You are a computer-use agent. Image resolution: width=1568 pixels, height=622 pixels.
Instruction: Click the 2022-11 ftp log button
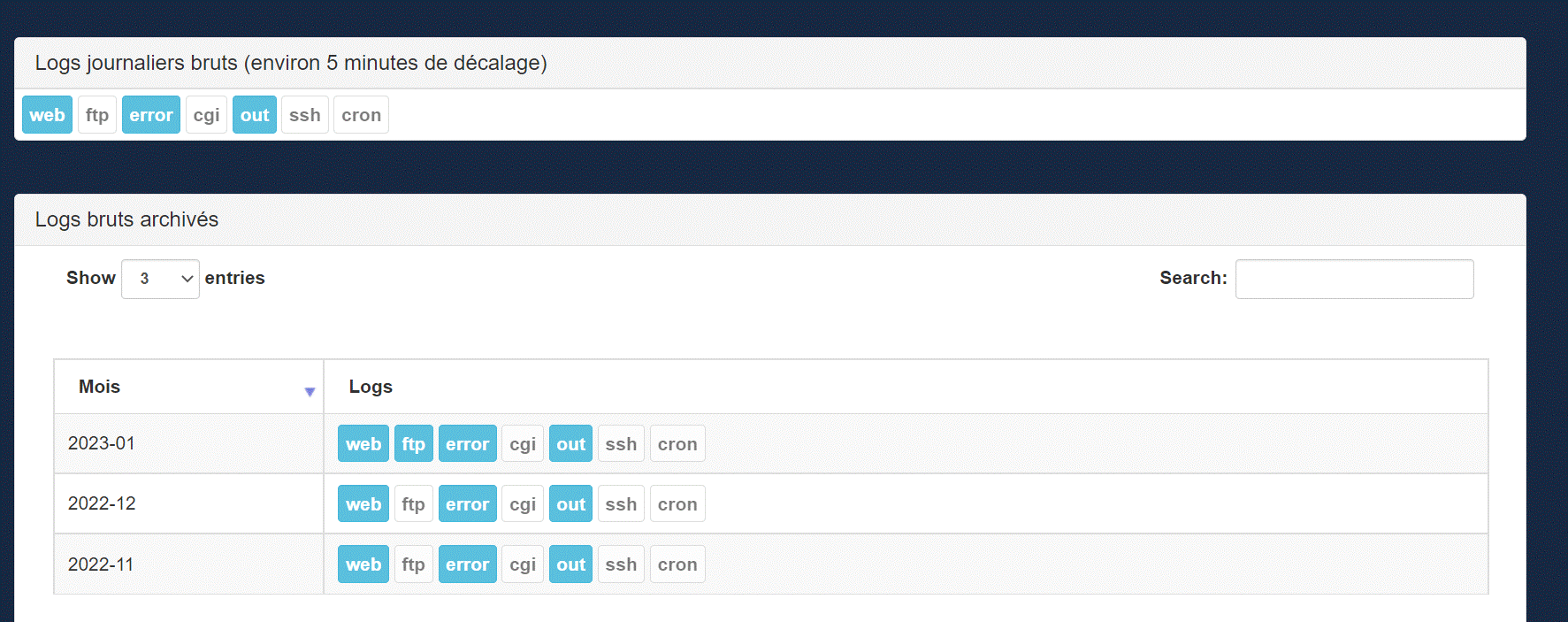(x=413, y=564)
